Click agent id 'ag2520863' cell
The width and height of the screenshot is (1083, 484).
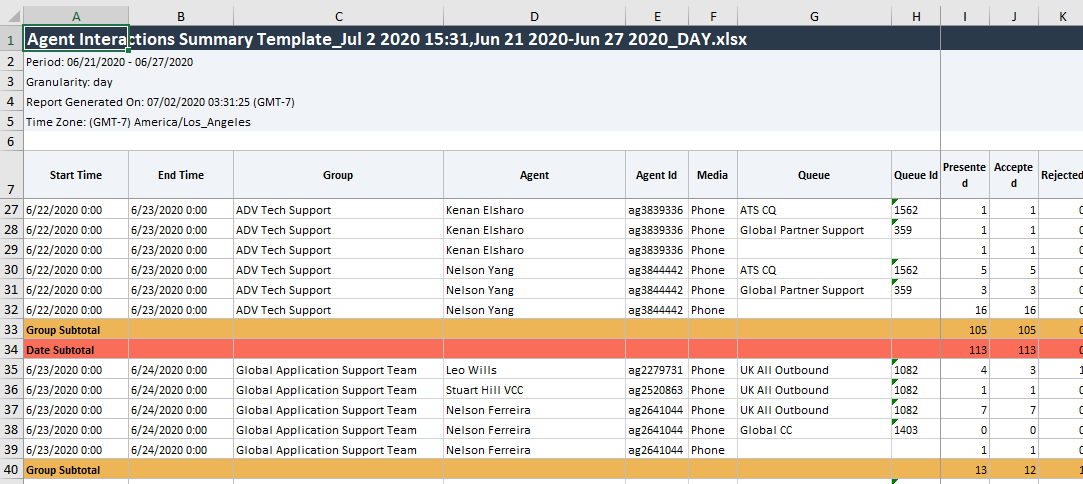[657, 389]
